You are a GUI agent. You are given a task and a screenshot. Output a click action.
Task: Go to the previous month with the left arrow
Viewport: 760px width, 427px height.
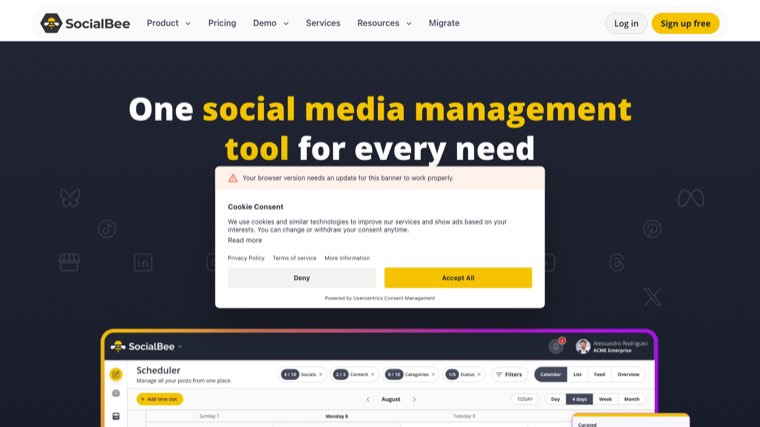pyautogui.click(x=368, y=399)
